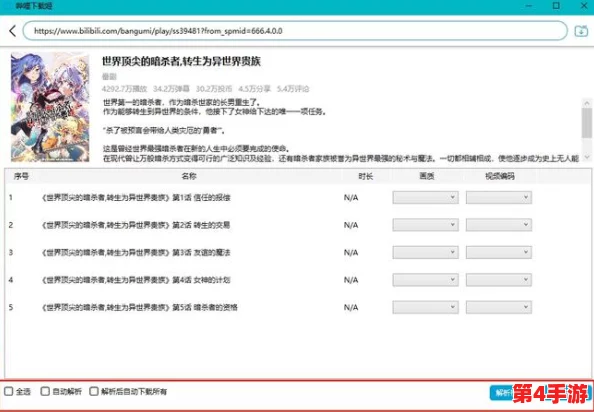The width and height of the screenshot is (594, 412).
Task: Close the downloader window
Action: (584, 6)
